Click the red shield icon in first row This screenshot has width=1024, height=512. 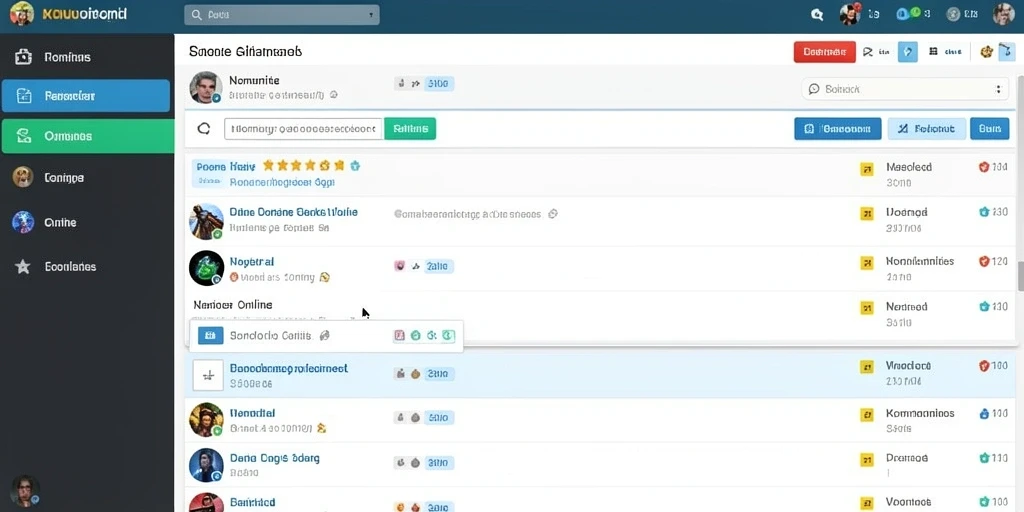[x=984, y=167]
